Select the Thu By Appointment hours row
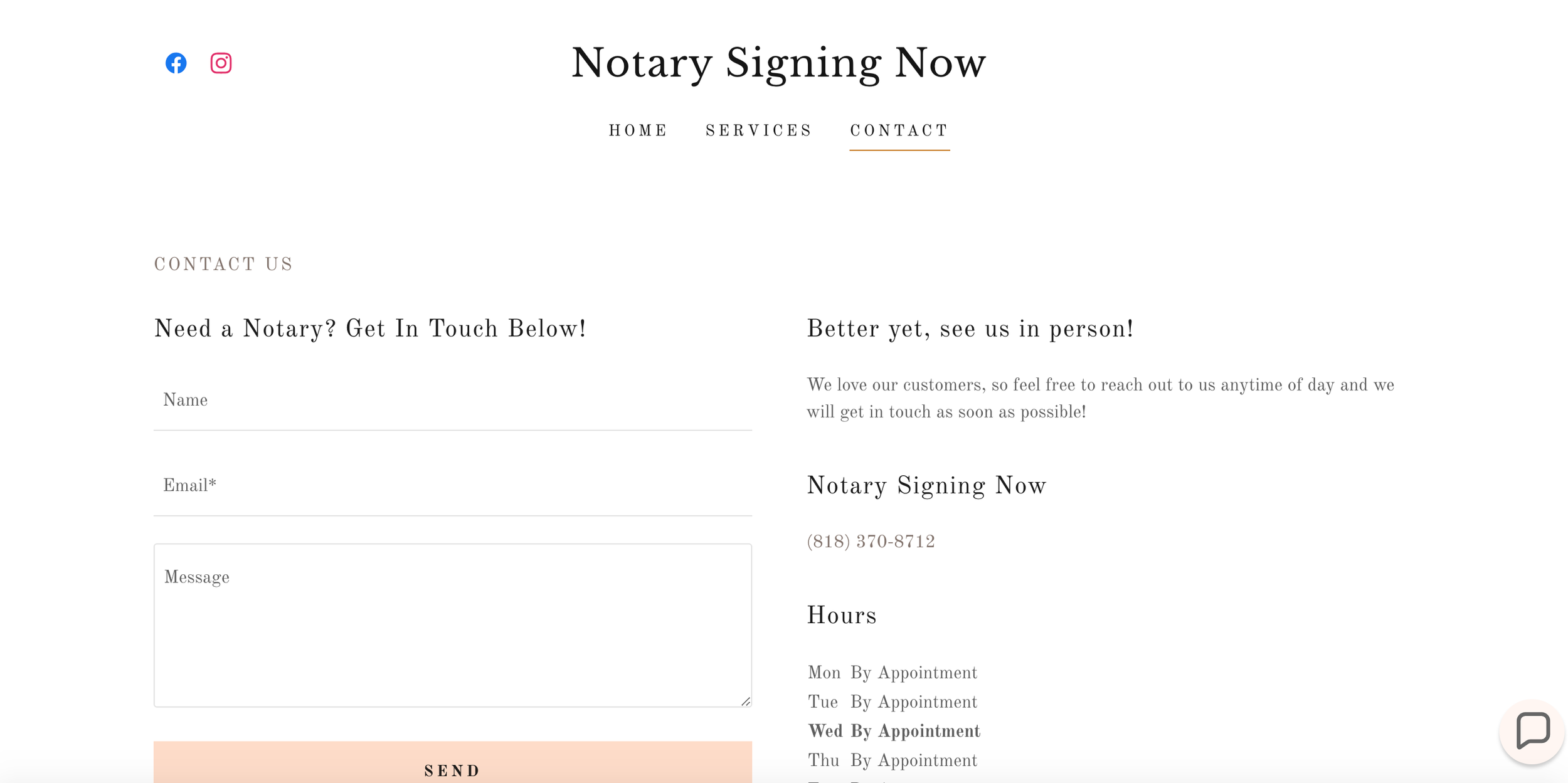Viewport: 1568px width, 783px height. (x=893, y=760)
